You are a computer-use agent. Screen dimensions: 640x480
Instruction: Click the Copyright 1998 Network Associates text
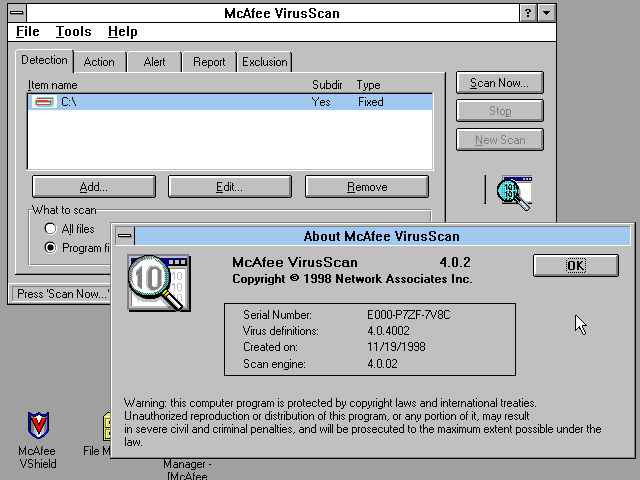pos(352,279)
